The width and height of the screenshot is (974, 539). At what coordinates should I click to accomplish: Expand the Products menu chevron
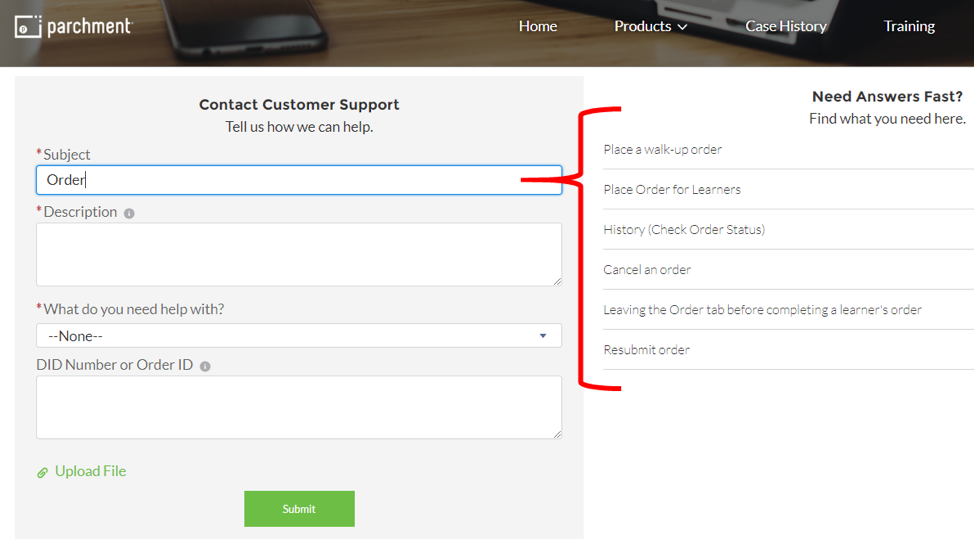683,27
